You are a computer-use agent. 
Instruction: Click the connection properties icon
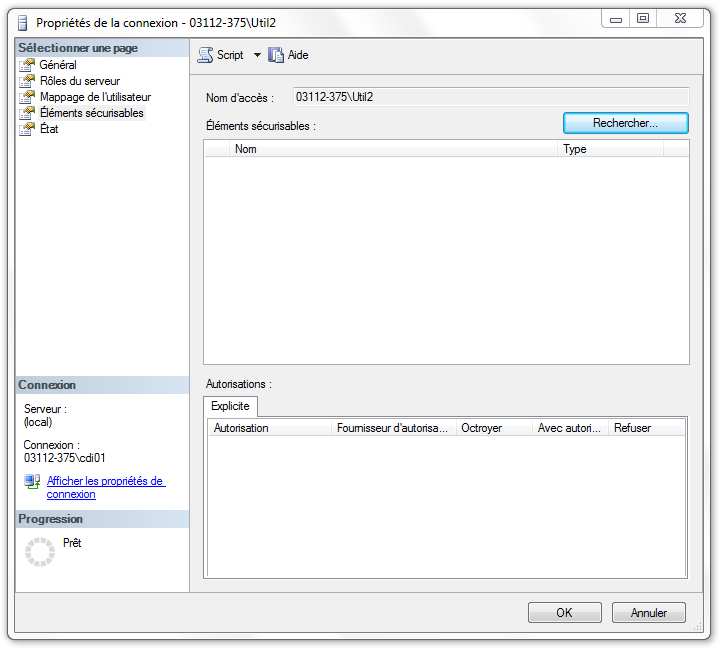tap(33, 482)
